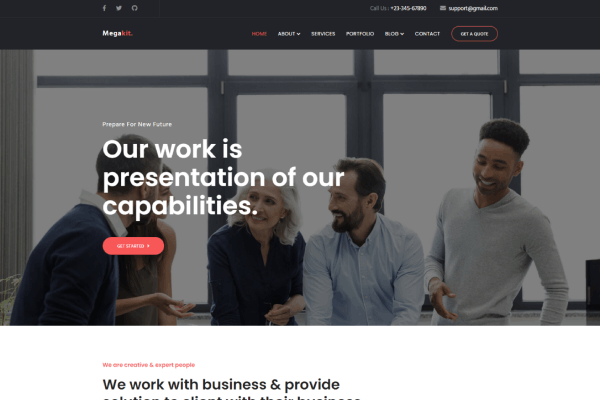The height and width of the screenshot is (400, 600).
Task: Click the chevron beside Blog
Action: coord(402,34)
